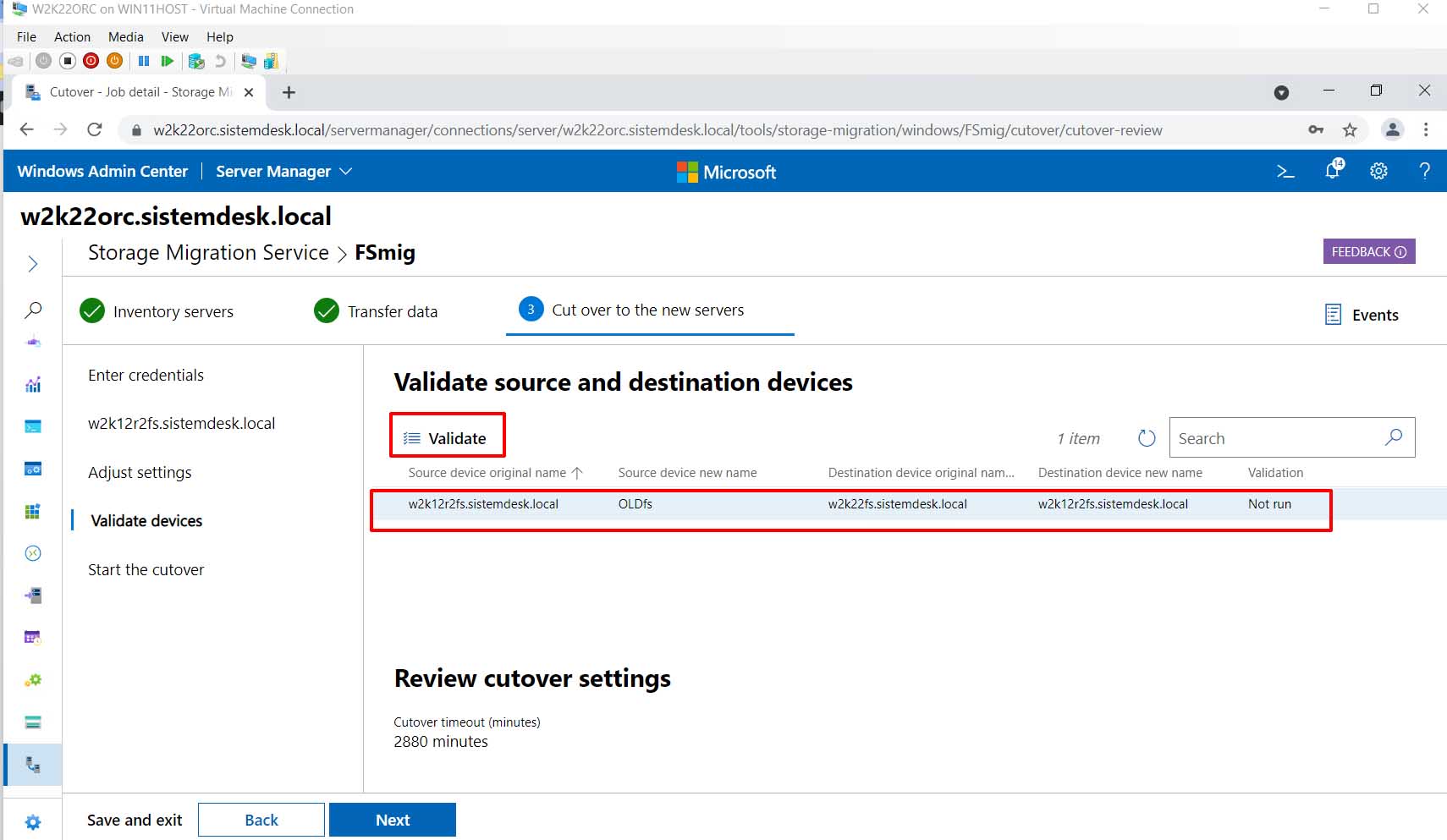The image size is (1447, 840).
Task: Open the Services gears icon in sidebar
Action: [33, 680]
